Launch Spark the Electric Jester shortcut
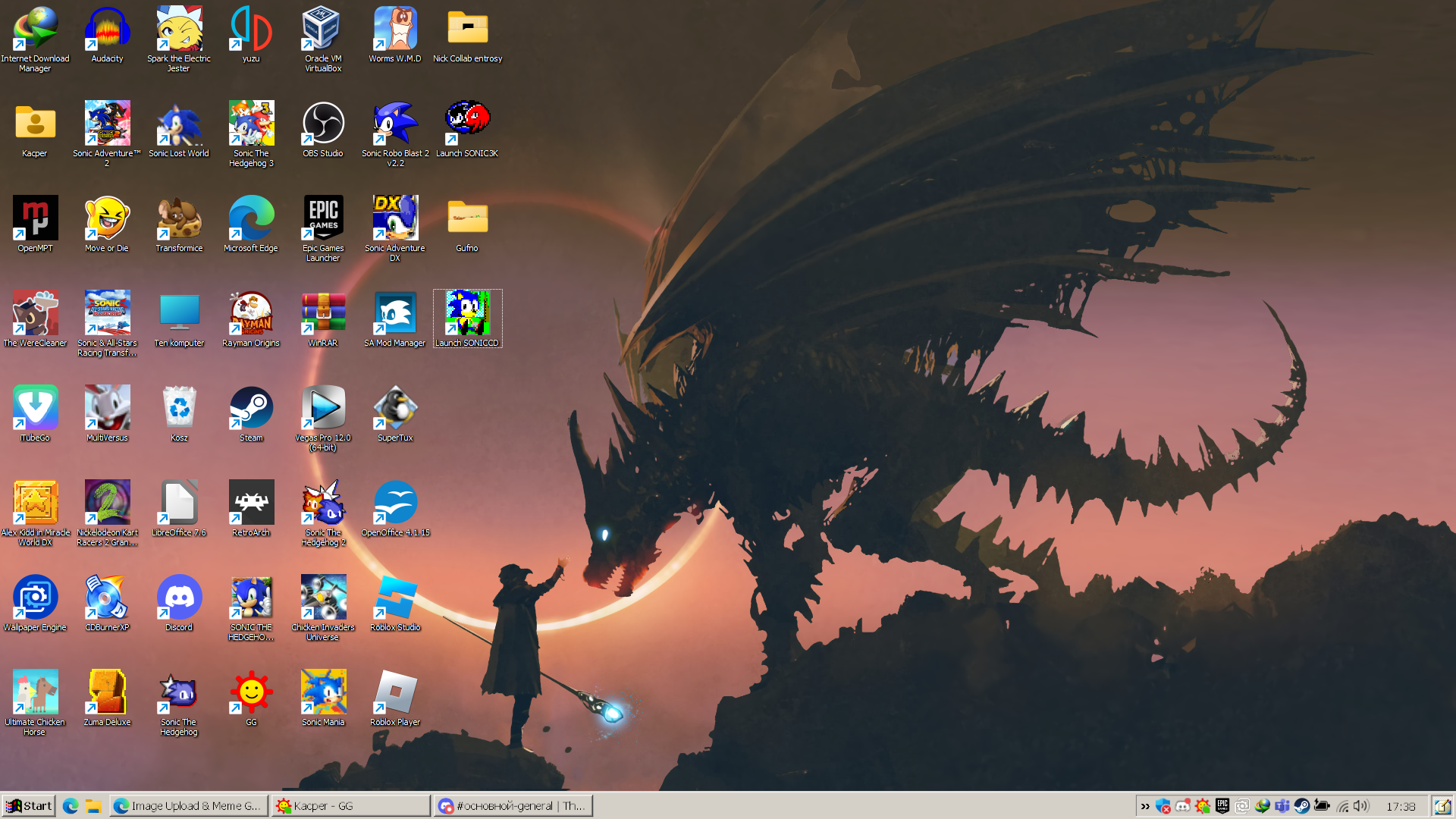Screen dimensions: 1456x819 click(179, 39)
